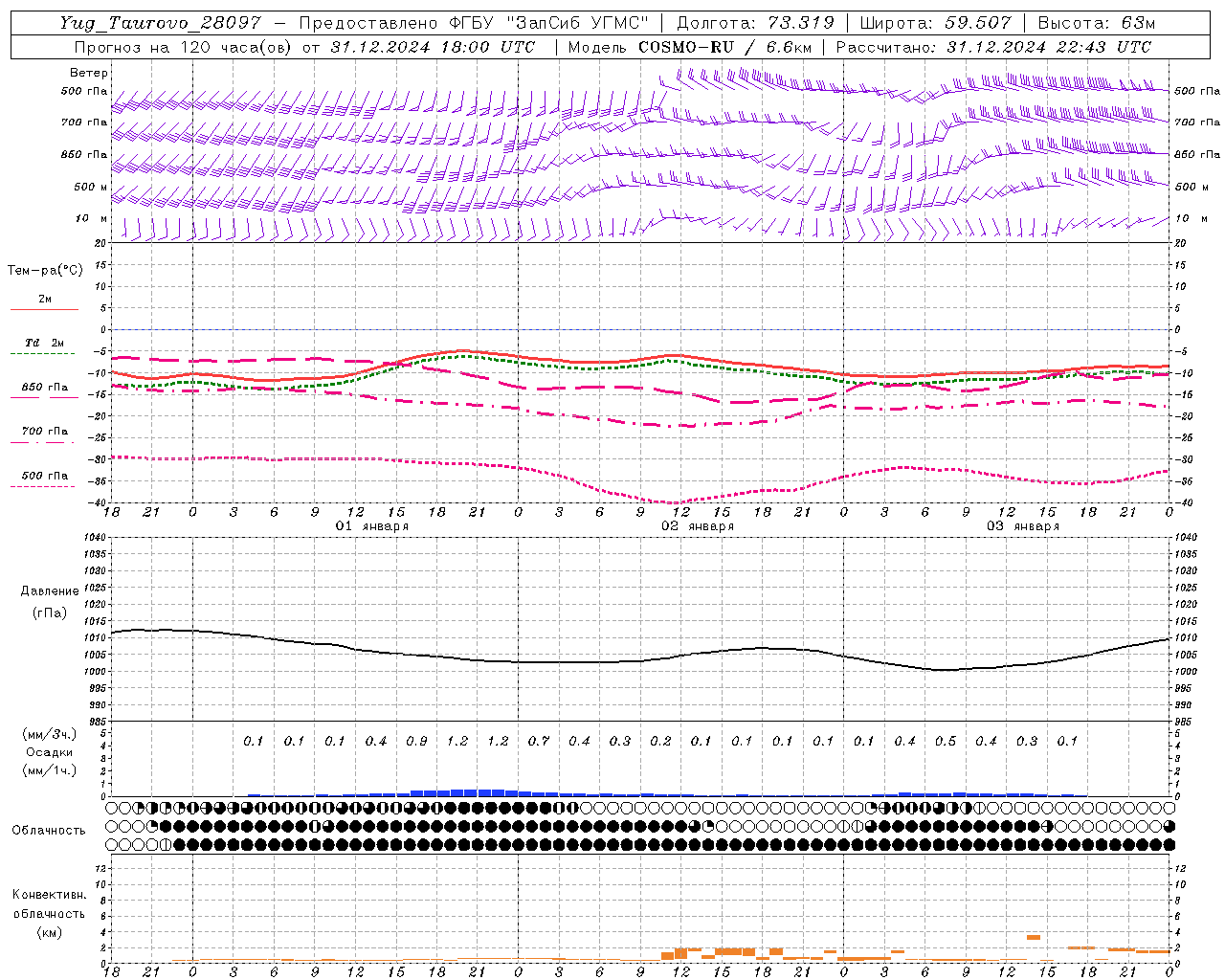Viewport: 1225px width, 980px height.
Task: Click the 0.5 precipitation value
Action: click(946, 741)
